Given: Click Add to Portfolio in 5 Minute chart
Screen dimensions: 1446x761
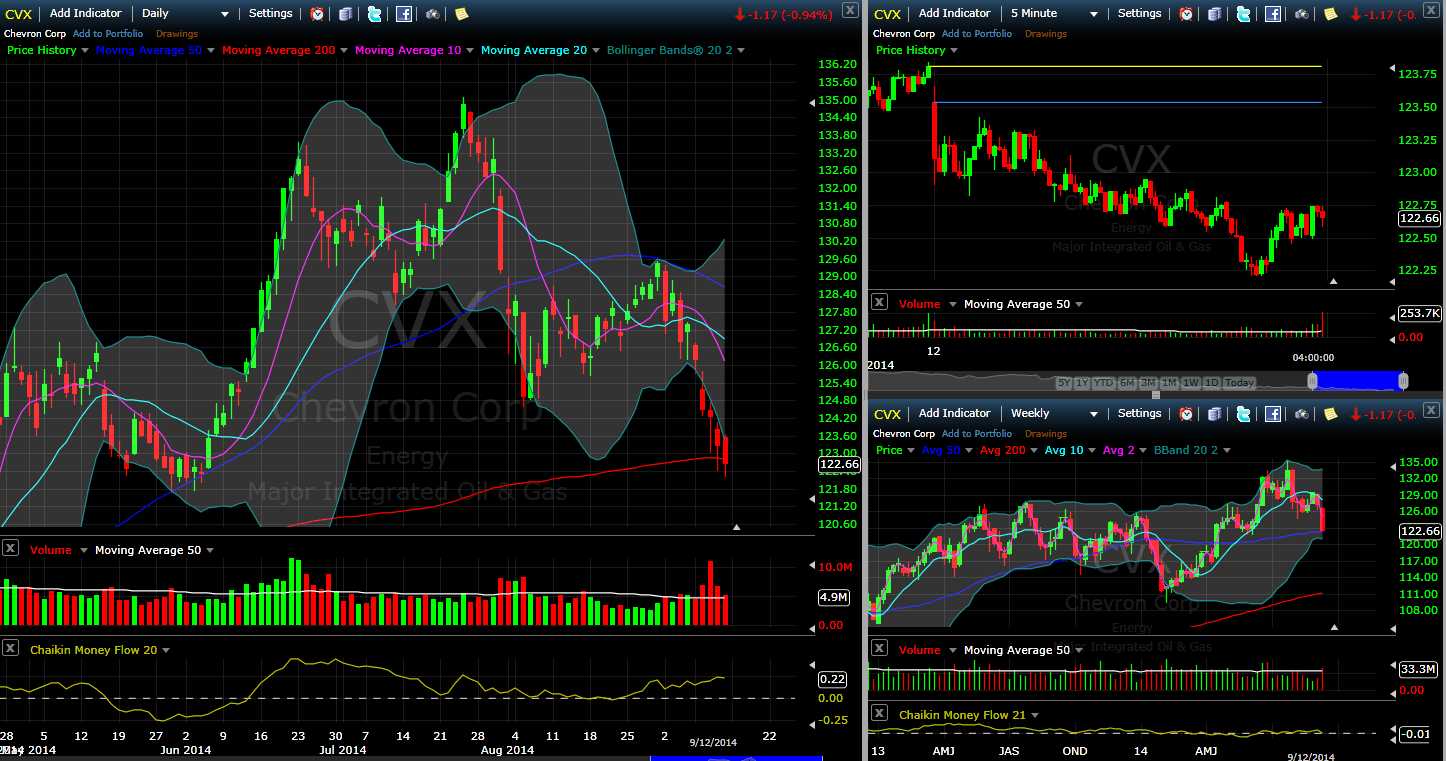Looking at the screenshot, I should [977, 34].
